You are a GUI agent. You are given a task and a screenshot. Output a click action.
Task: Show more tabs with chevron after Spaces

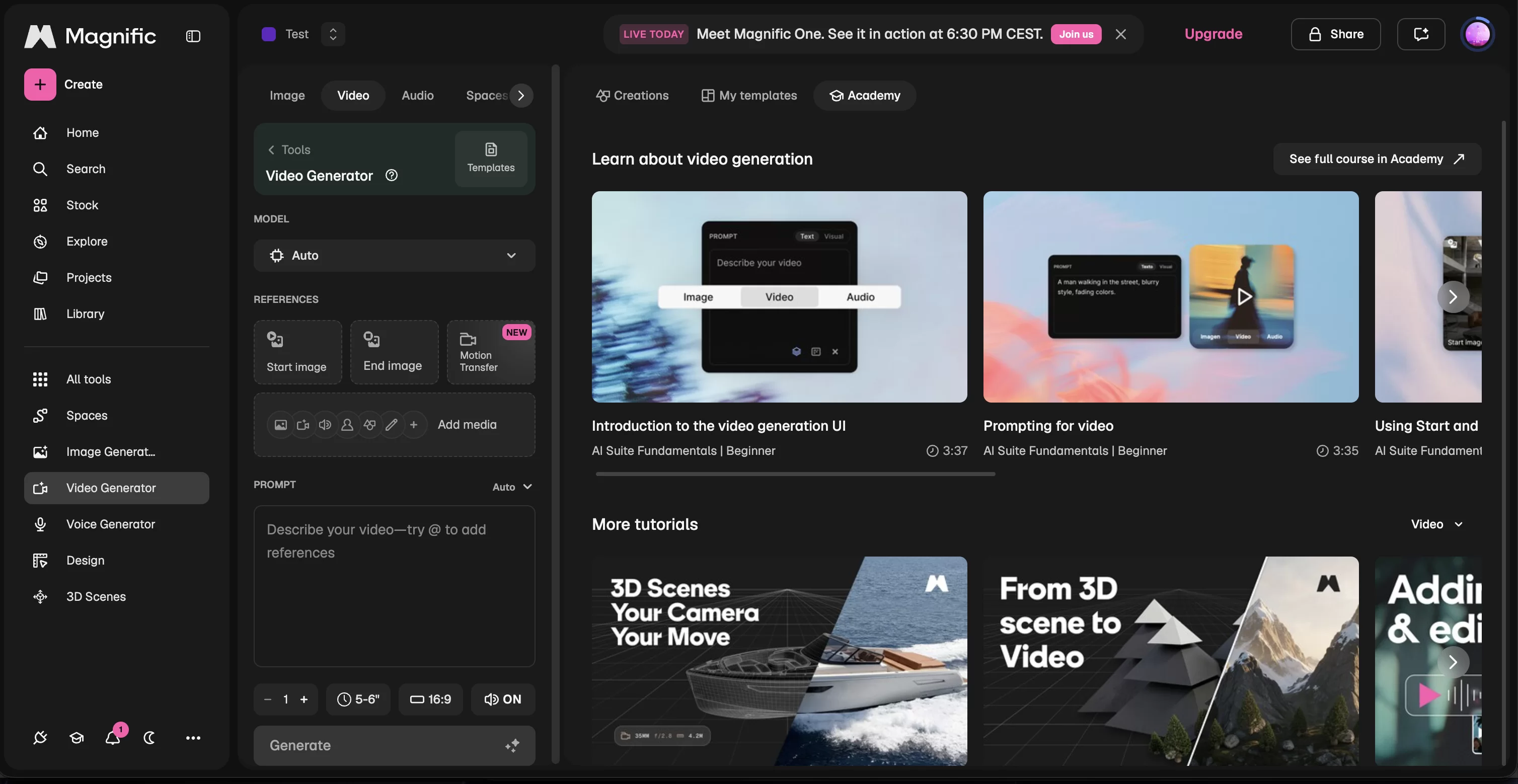pos(521,96)
